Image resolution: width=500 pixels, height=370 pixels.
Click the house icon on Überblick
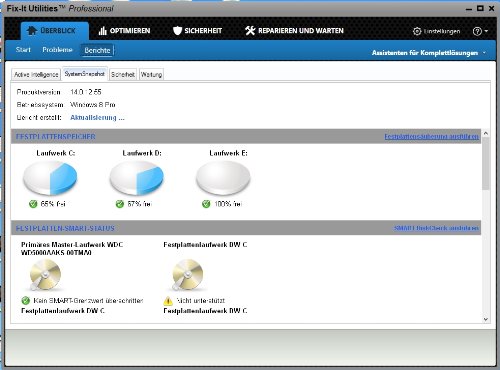(32, 31)
